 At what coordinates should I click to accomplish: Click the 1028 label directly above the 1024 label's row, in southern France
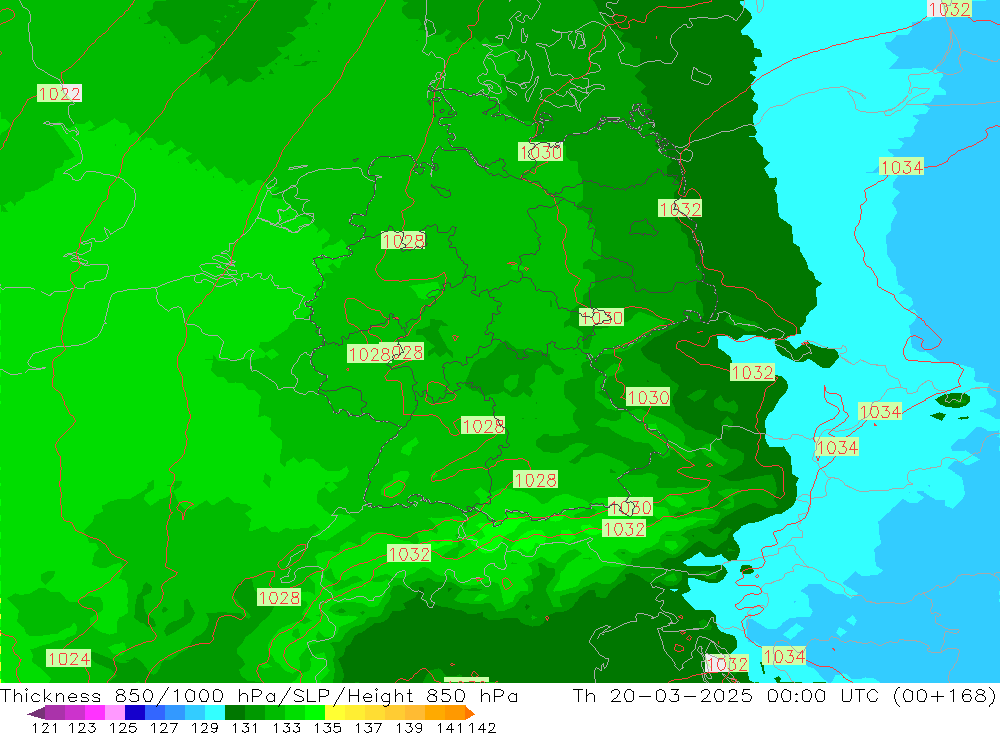[x=279, y=598]
